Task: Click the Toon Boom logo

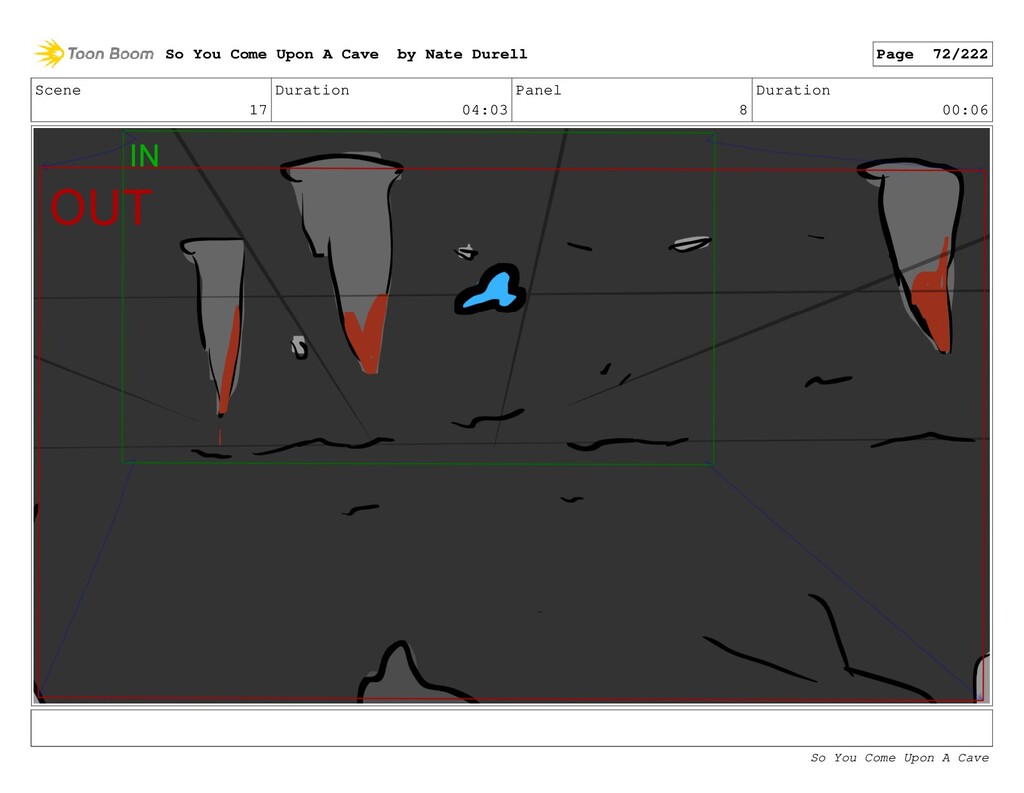Action: pos(94,54)
